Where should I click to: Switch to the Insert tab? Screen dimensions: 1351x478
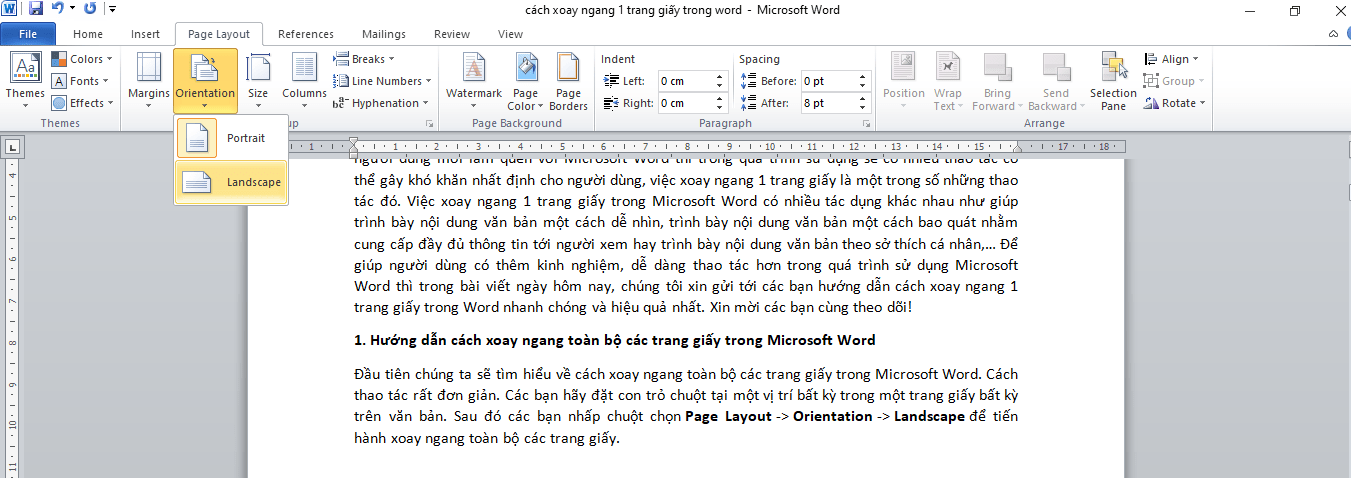(145, 34)
